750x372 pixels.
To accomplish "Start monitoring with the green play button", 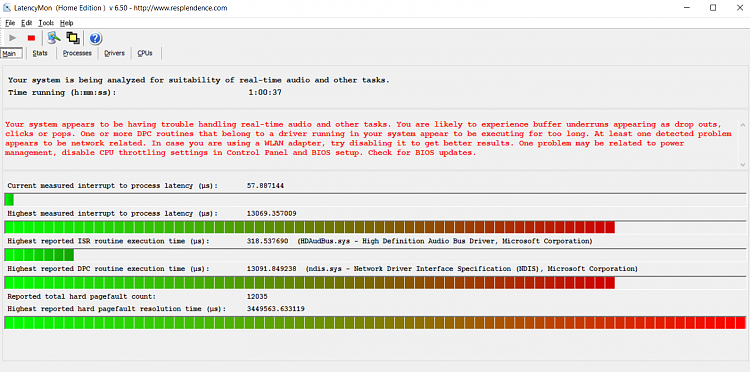I will pyautogui.click(x=13, y=38).
